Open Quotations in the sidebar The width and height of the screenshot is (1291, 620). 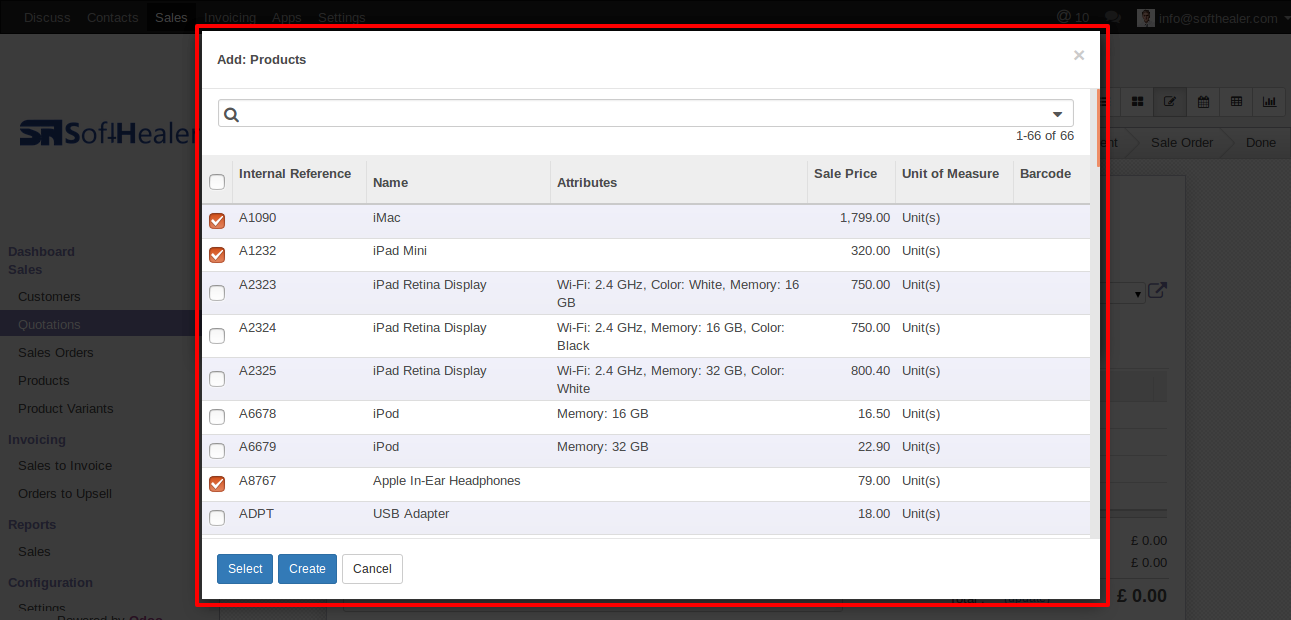pos(49,324)
